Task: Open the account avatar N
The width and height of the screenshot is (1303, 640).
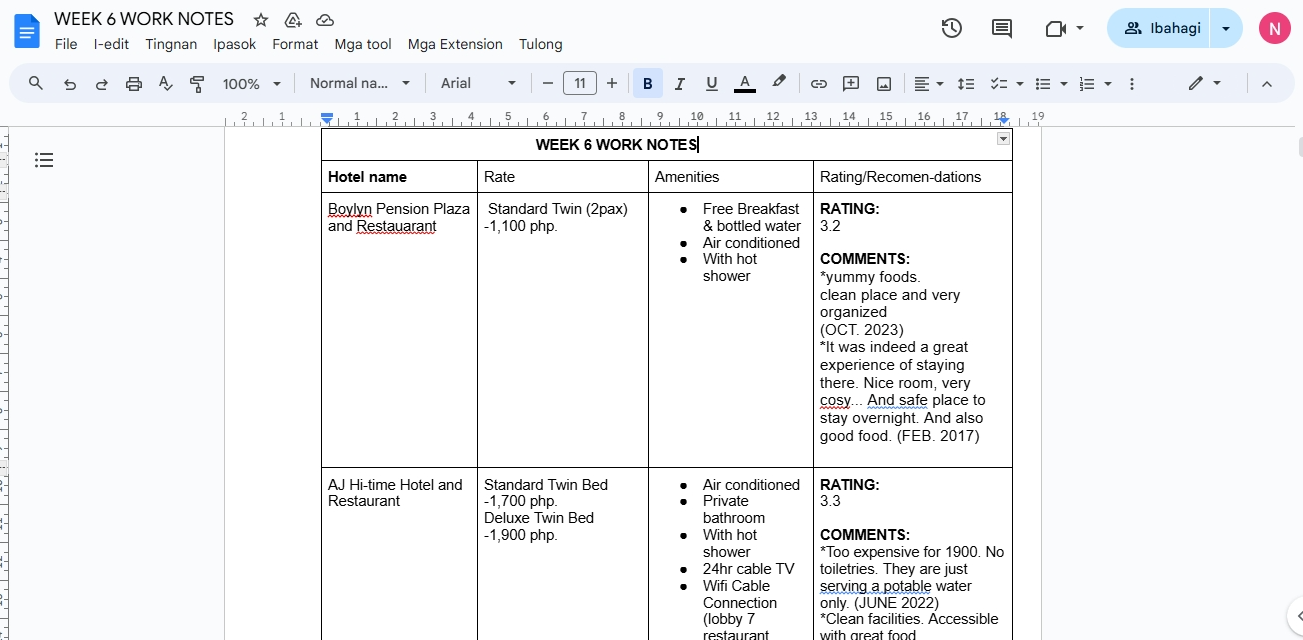Action: pos(1274,28)
